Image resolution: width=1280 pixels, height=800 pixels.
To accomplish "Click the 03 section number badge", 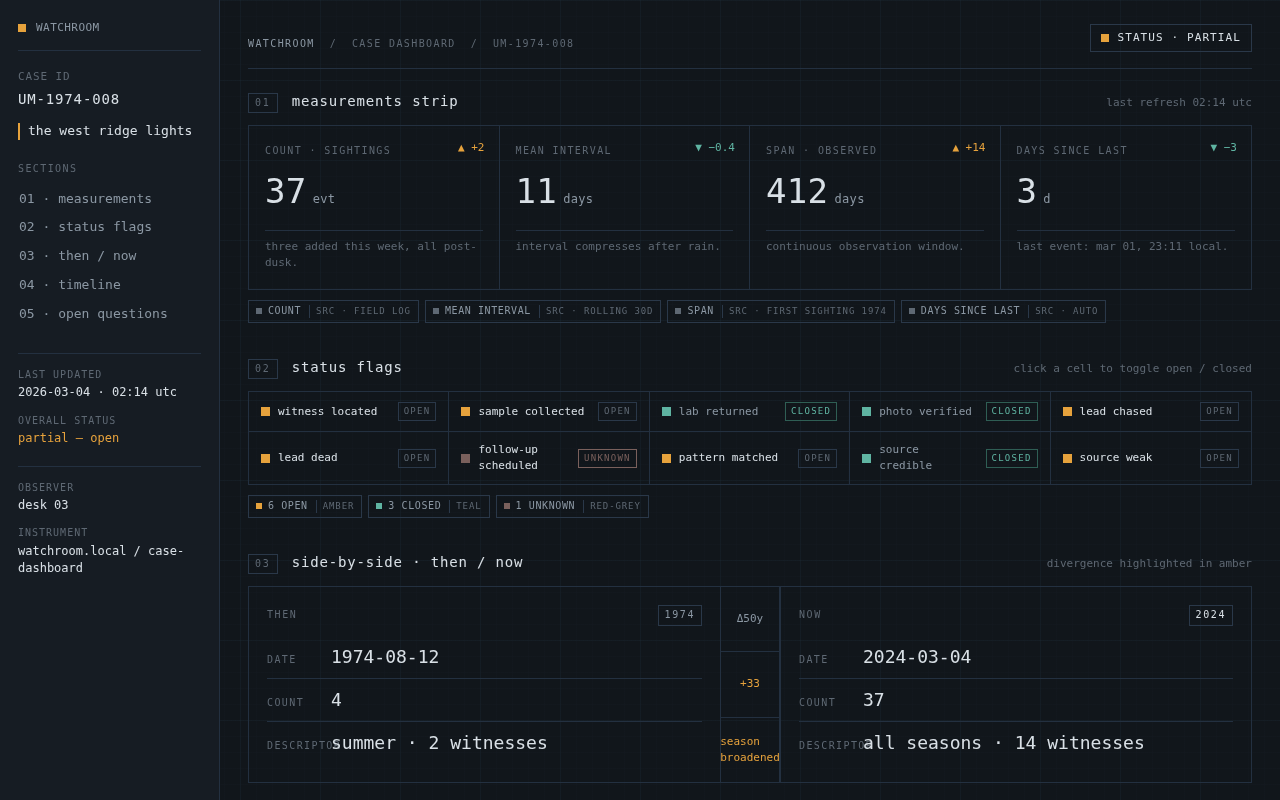I will (x=263, y=564).
